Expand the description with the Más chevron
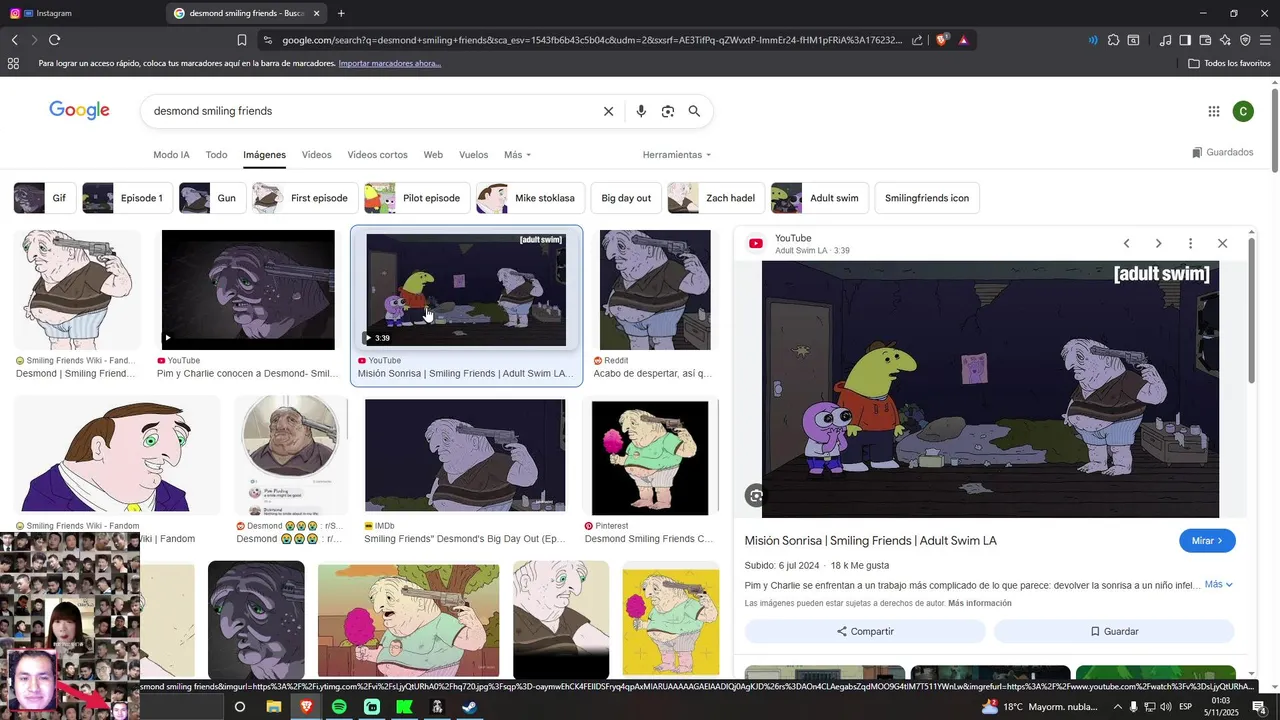 pos(1219,584)
